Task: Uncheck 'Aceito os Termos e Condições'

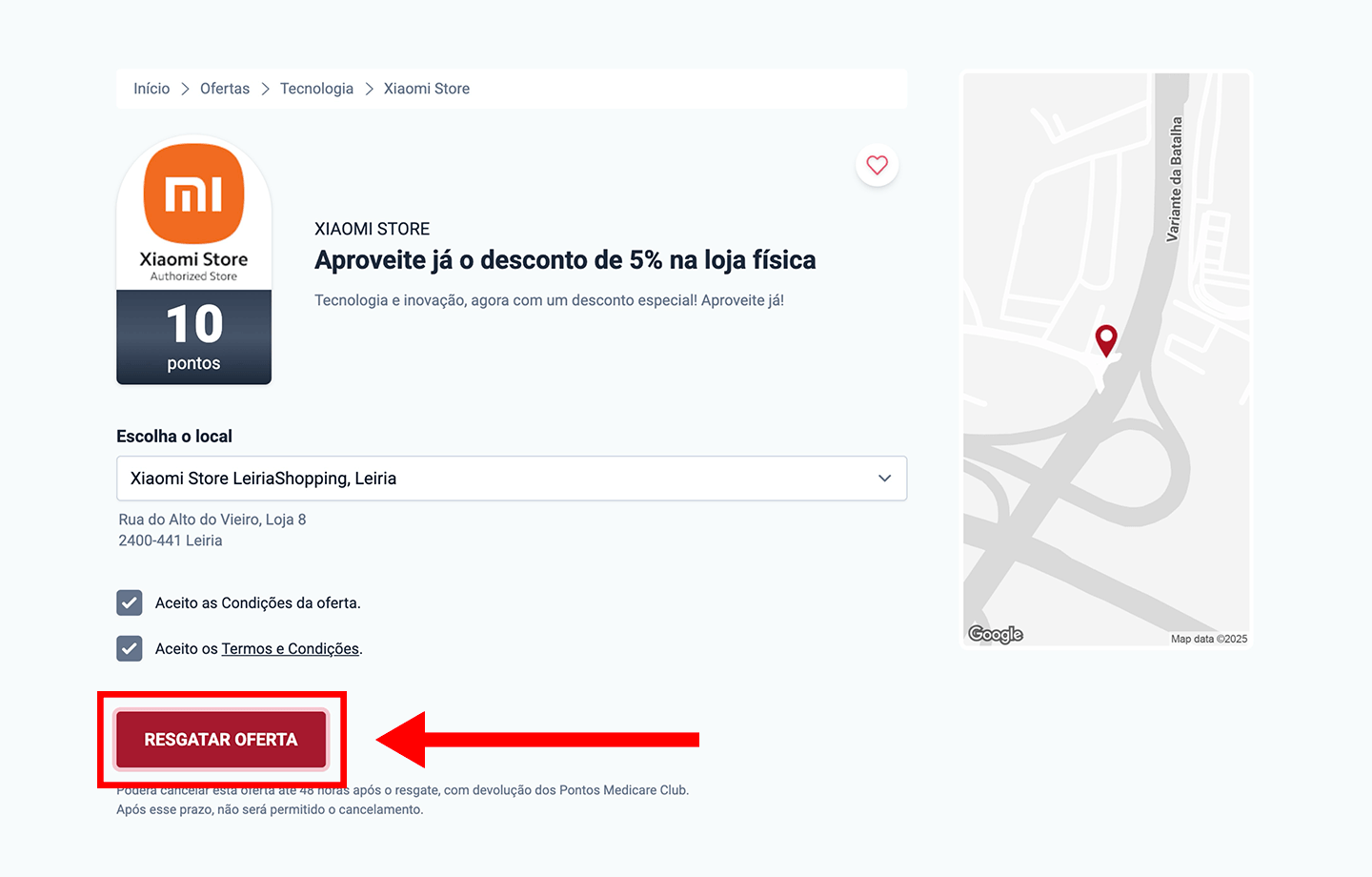Action: coord(129,648)
